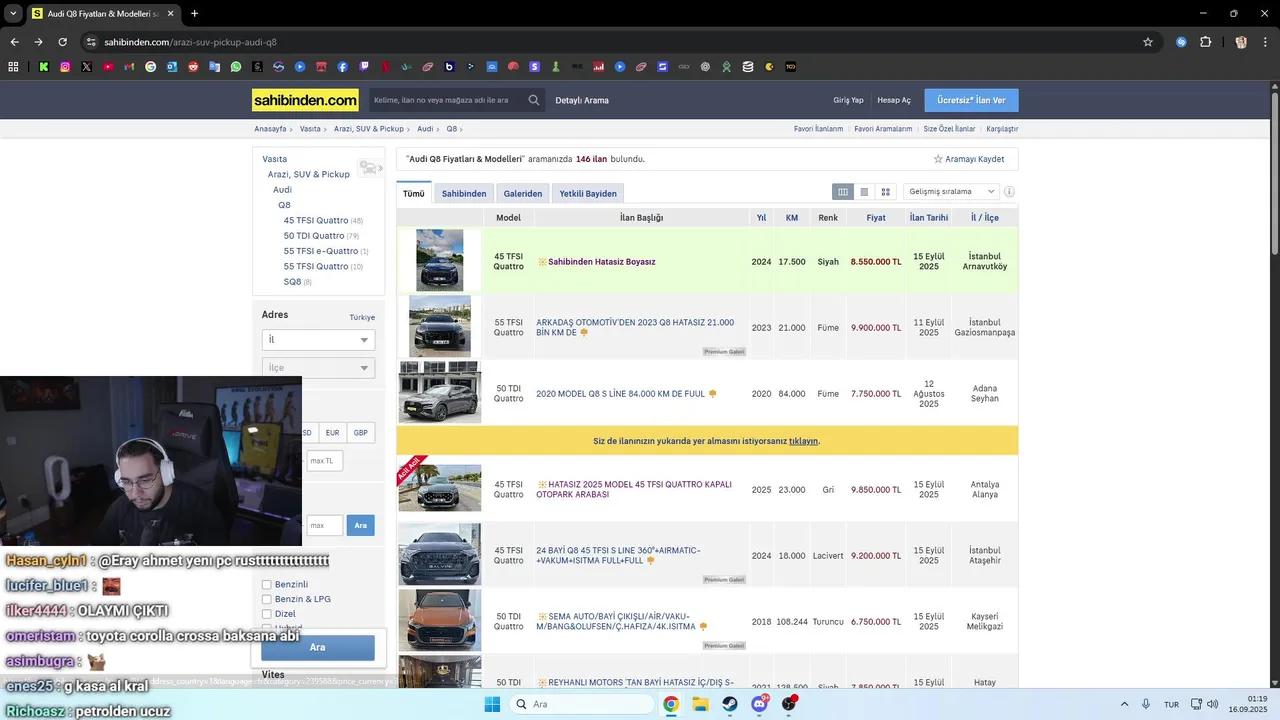The height and width of the screenshot is (720, 1280).
Task: Select the Tümü tab
Action: coord(414,193)
